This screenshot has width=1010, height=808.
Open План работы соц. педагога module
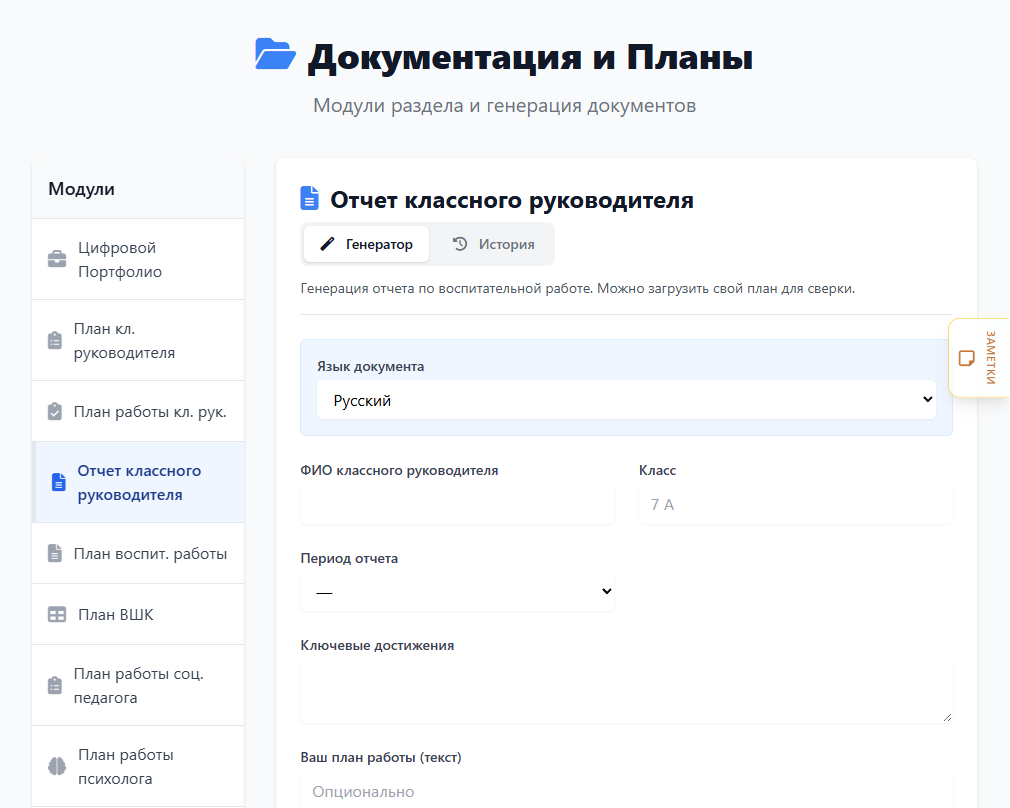tap(138, 685)
